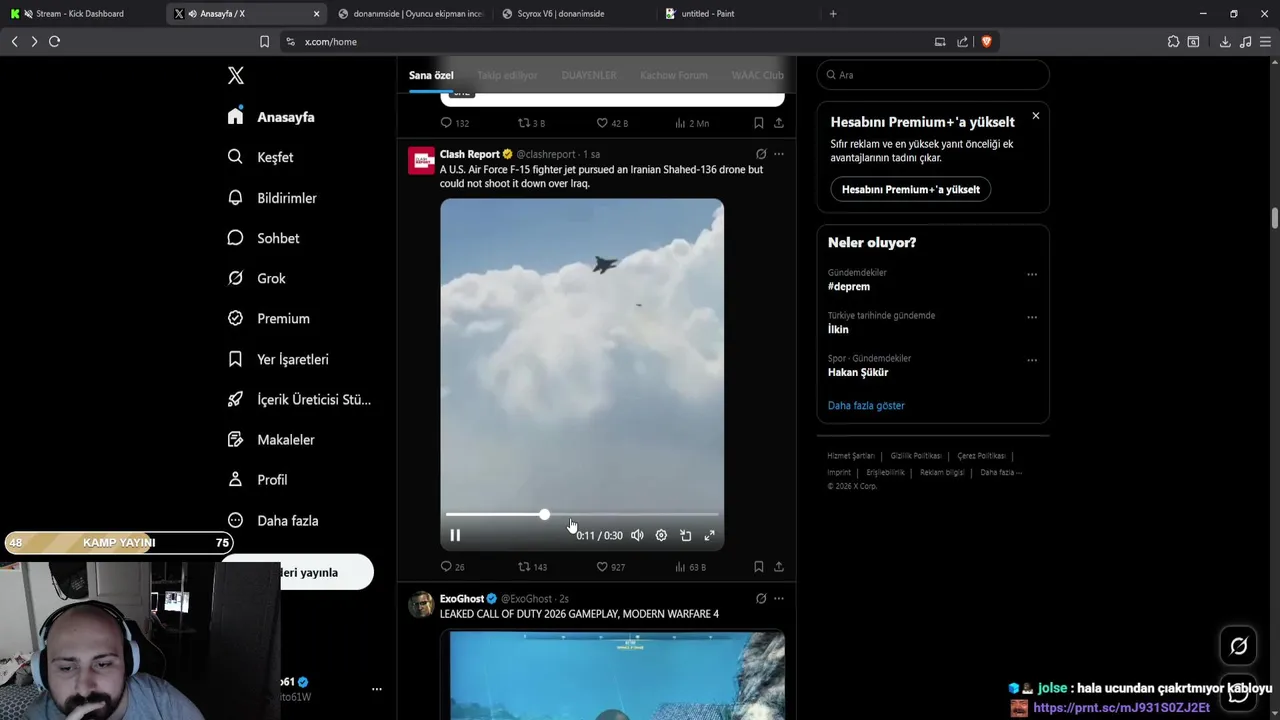The image size is (1280, 720).
Task: Click page vertical scrollbar thumb
Action: pos(1275,219)
